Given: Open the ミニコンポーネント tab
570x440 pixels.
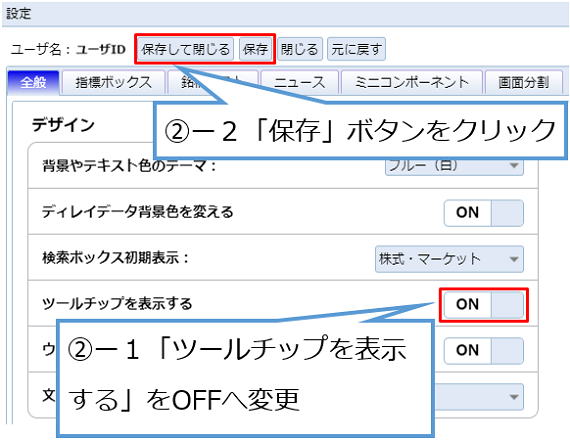Looking at the screenshot, I should pos(412,83).
